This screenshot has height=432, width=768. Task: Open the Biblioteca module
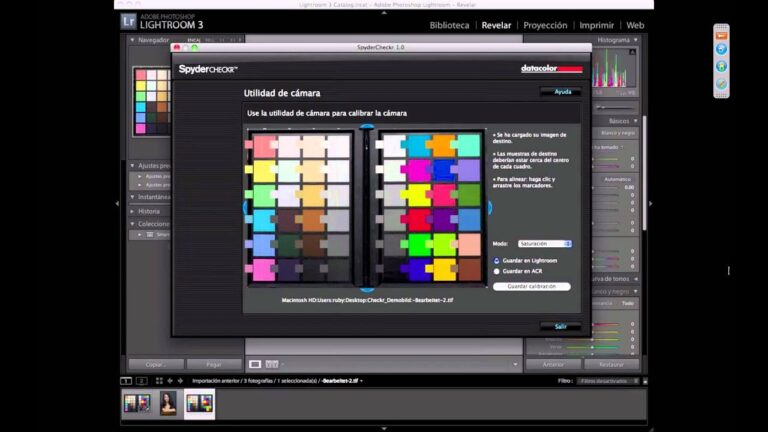[449, 25]
